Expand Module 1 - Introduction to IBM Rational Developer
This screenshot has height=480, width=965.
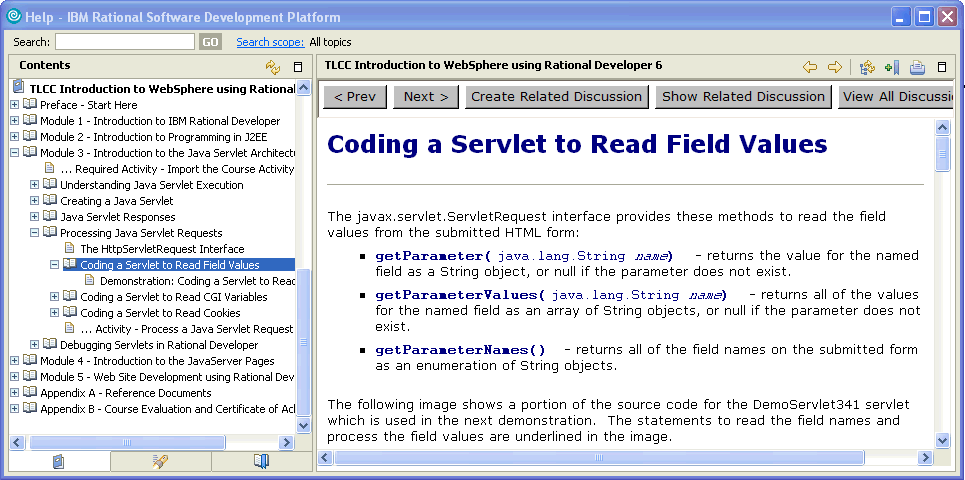click(x=15, y=121)
